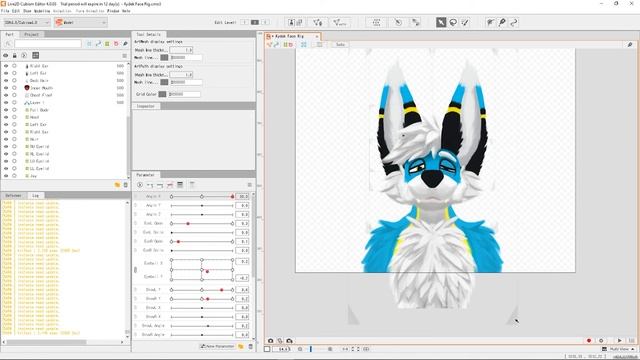The width and height of the screenshot is (640, 360).
Task: Click the trash icon in Part panel
Action: tap(126, 185)
